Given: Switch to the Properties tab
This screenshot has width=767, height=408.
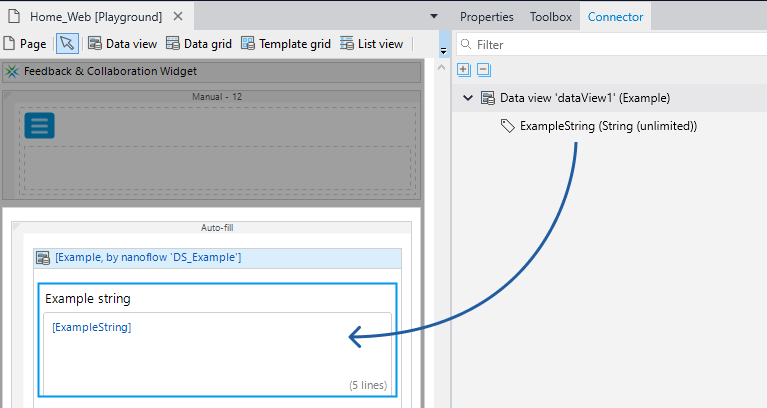Looking at the screenshot, I should 487,17.
